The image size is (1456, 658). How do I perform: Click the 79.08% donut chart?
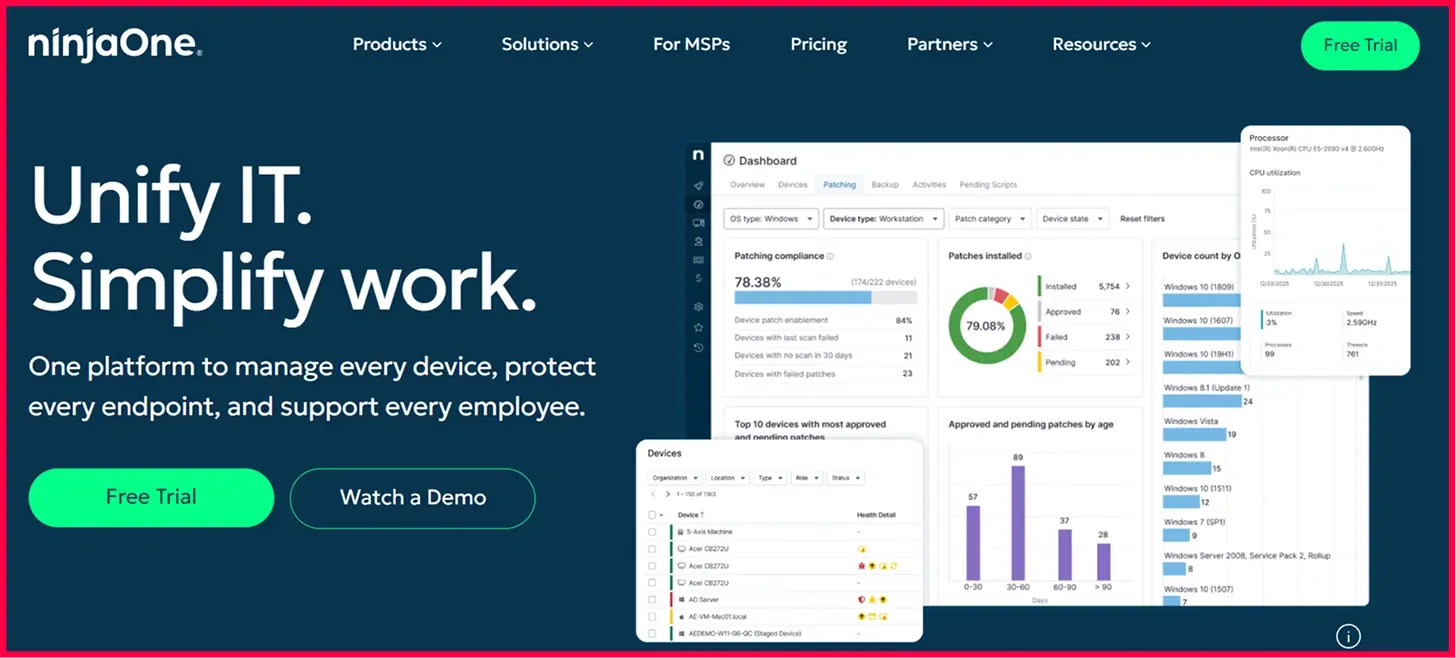pos(985,325)
